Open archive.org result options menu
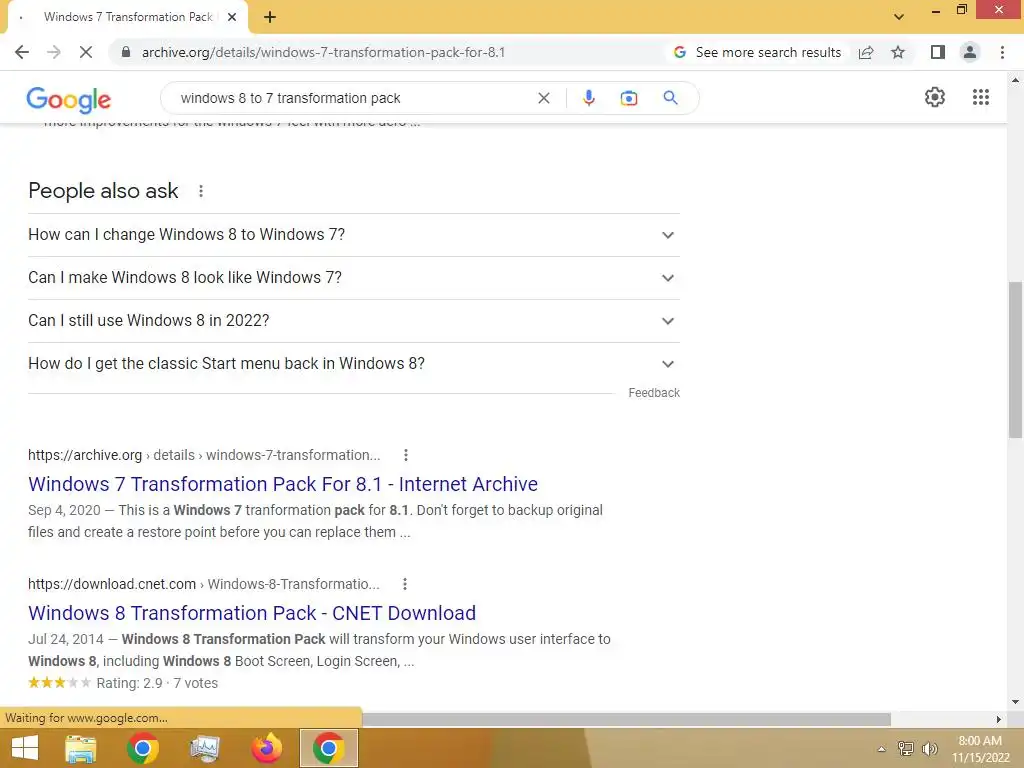 pos(406,455)
